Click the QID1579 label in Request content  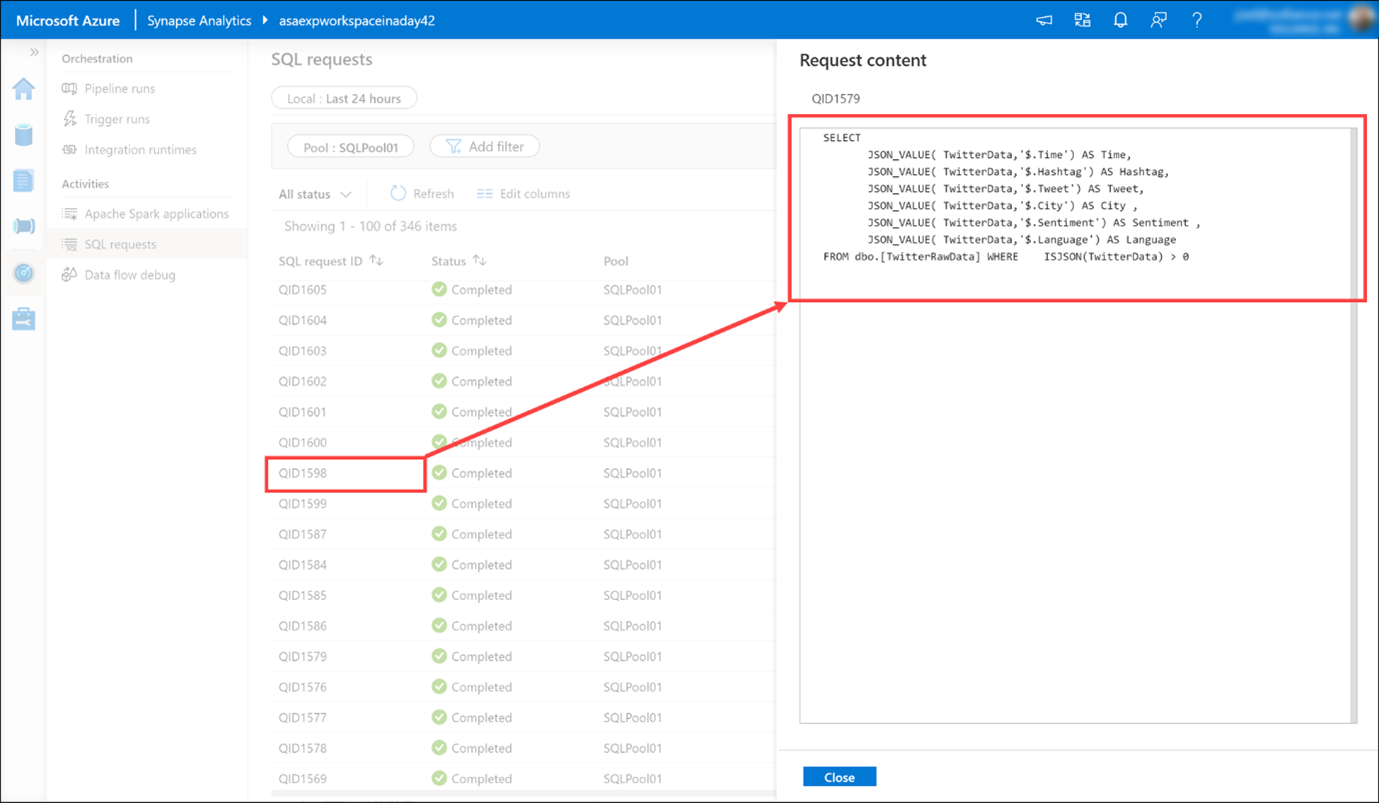click(x=836, y=99)
